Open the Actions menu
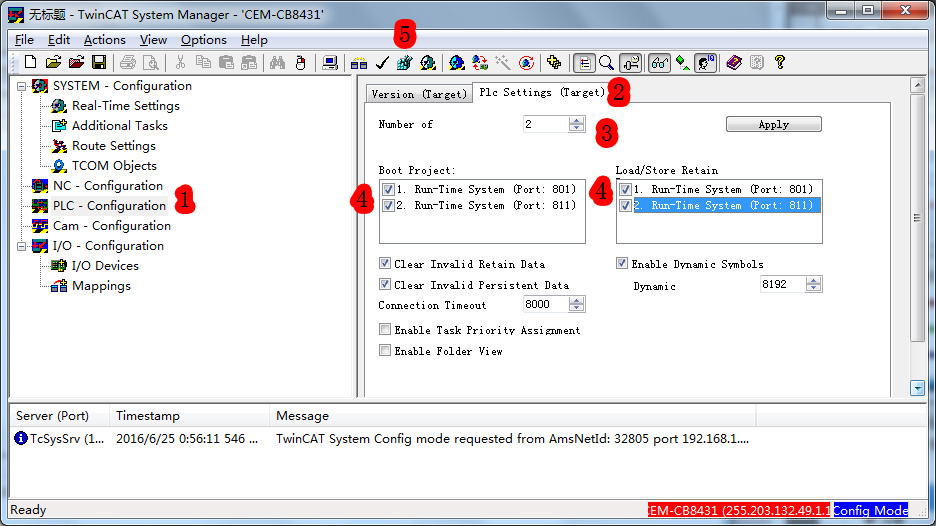This screenshot has width=936, height=526. (104, 39)
